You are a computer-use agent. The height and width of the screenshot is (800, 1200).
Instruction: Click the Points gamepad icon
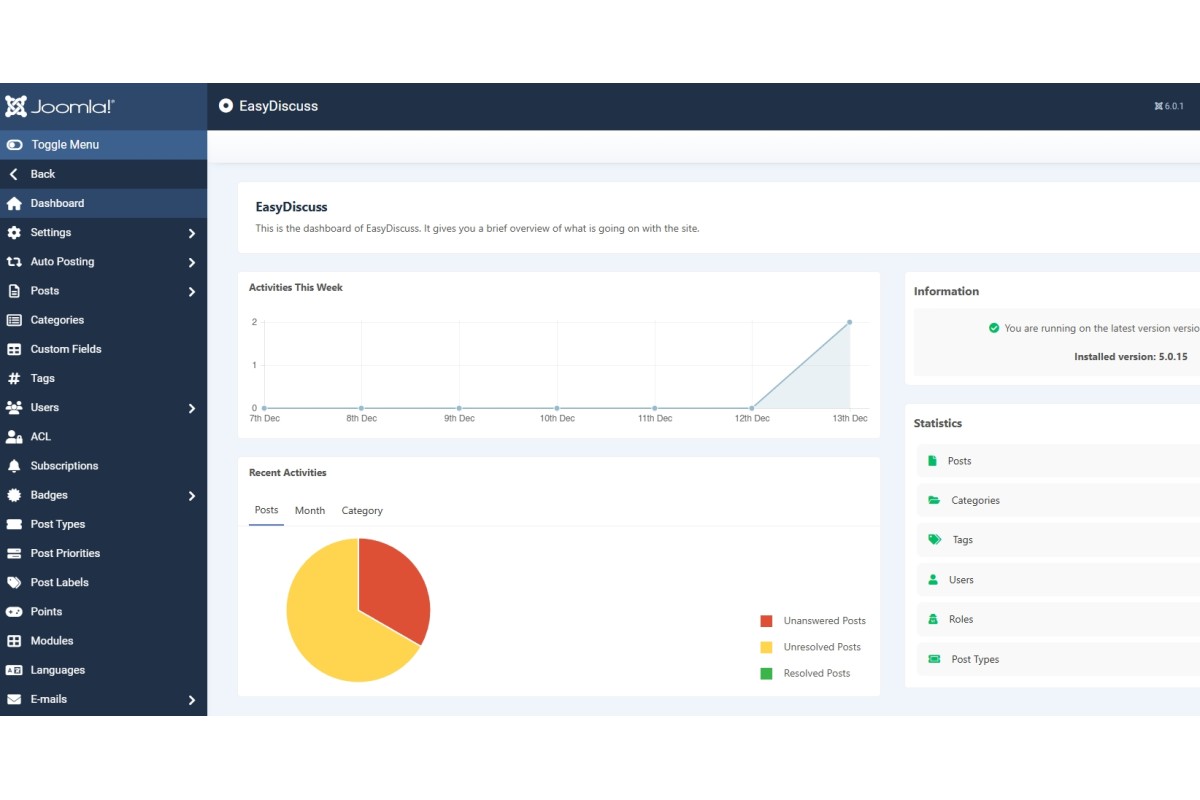14,612
